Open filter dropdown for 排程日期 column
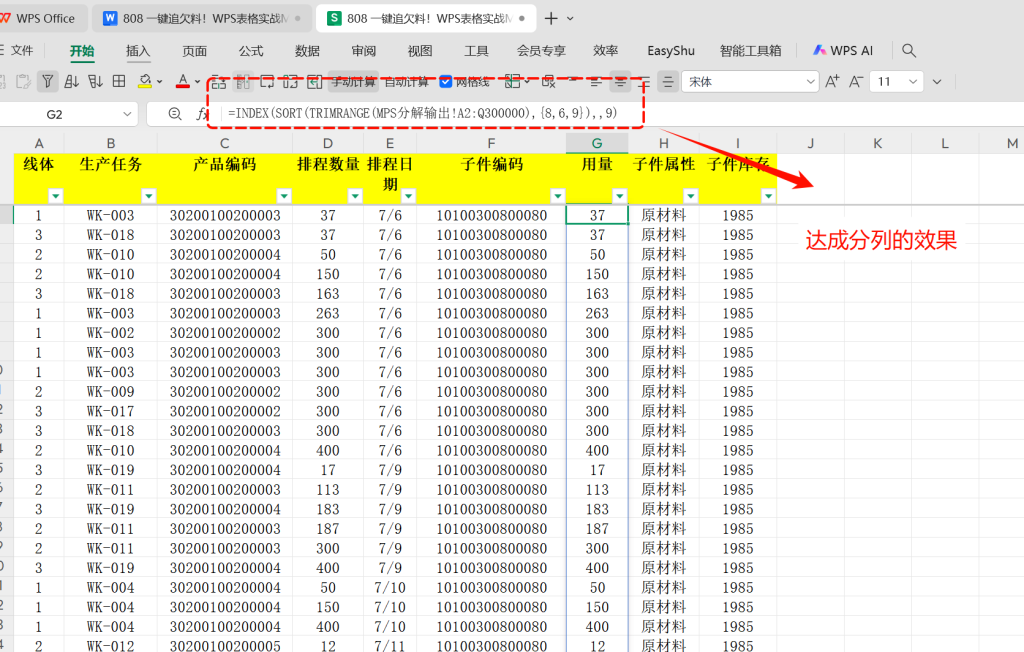 click(409, 195)
